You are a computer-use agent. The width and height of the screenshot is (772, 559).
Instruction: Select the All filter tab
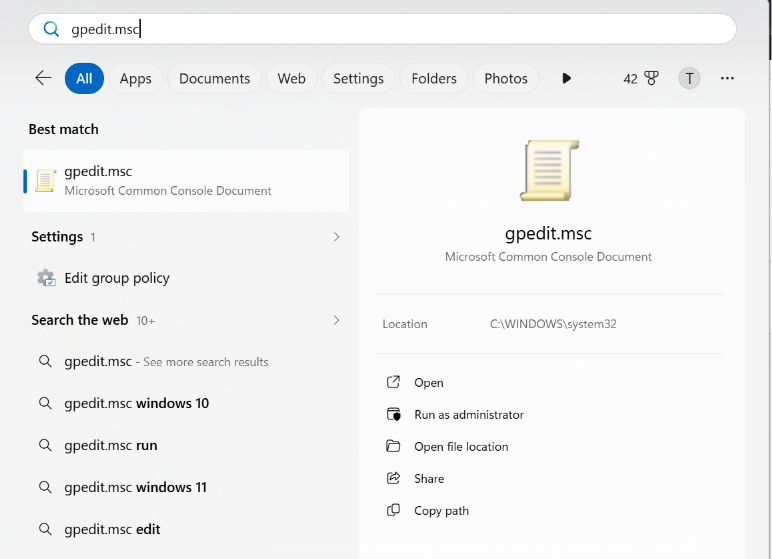(84, 78)
